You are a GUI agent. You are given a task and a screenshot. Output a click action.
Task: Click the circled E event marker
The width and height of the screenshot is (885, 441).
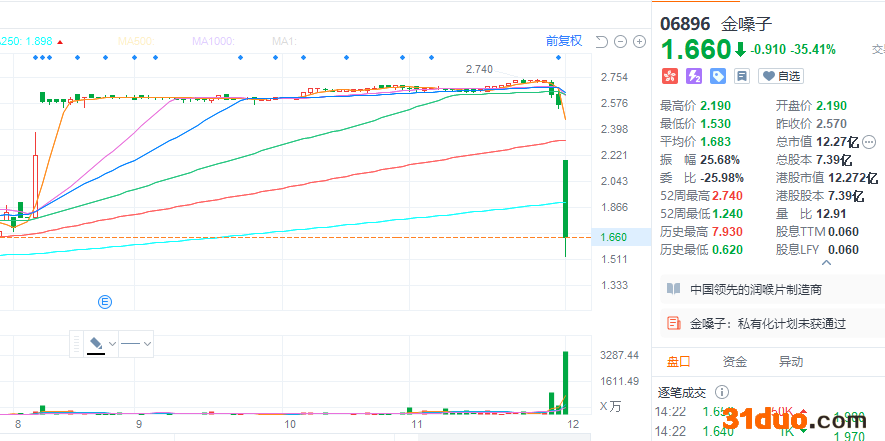103,301
